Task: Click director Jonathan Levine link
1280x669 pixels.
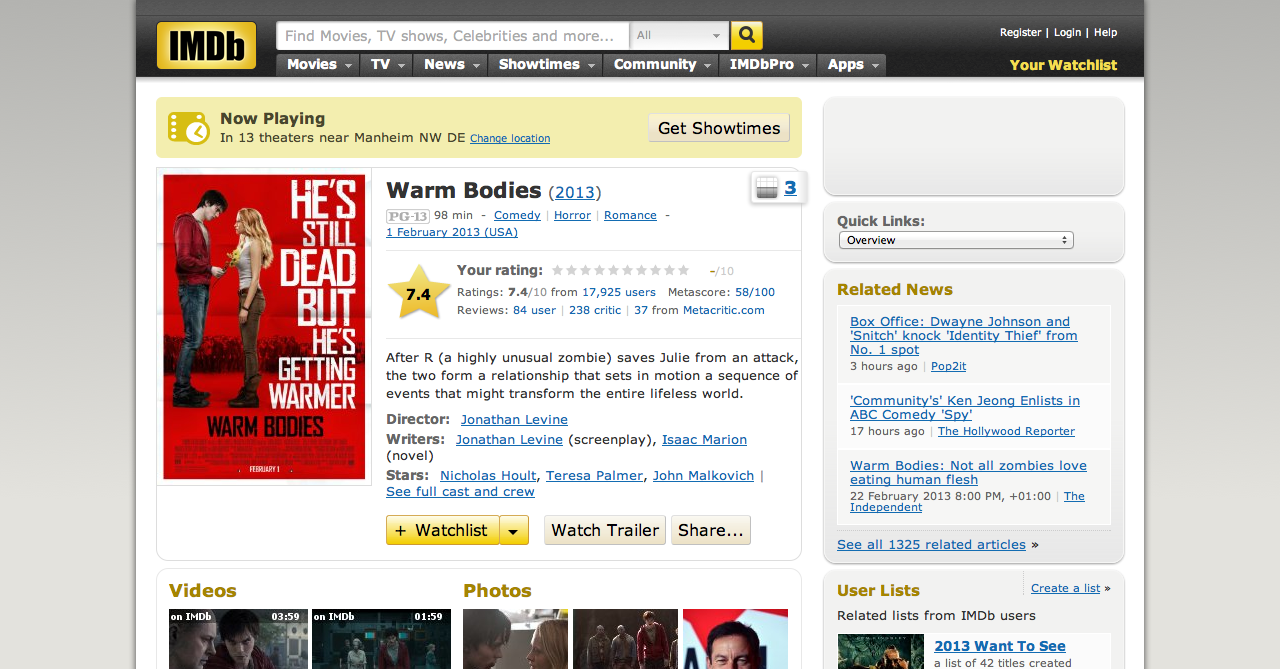Action: 514,420
